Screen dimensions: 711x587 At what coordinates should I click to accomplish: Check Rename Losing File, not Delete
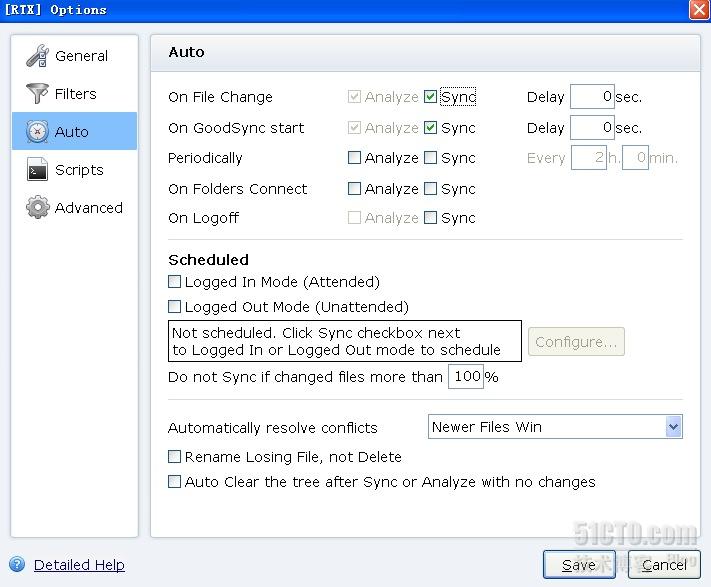tap(175, 456)
